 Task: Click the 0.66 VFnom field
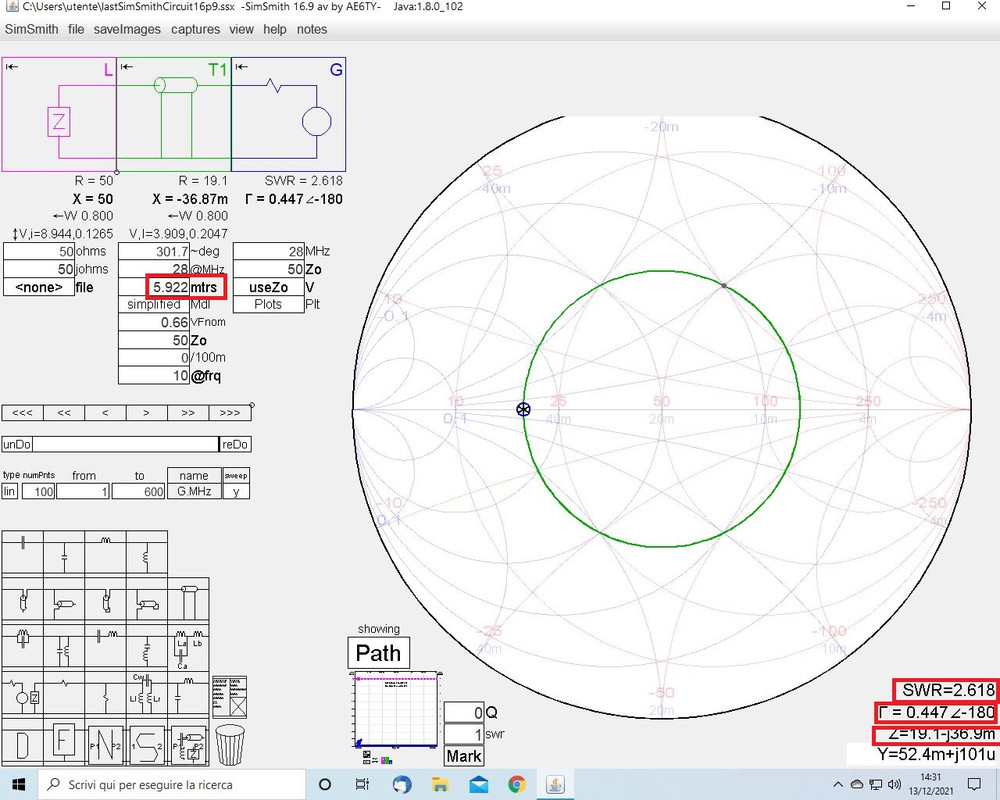coord(154,322)
